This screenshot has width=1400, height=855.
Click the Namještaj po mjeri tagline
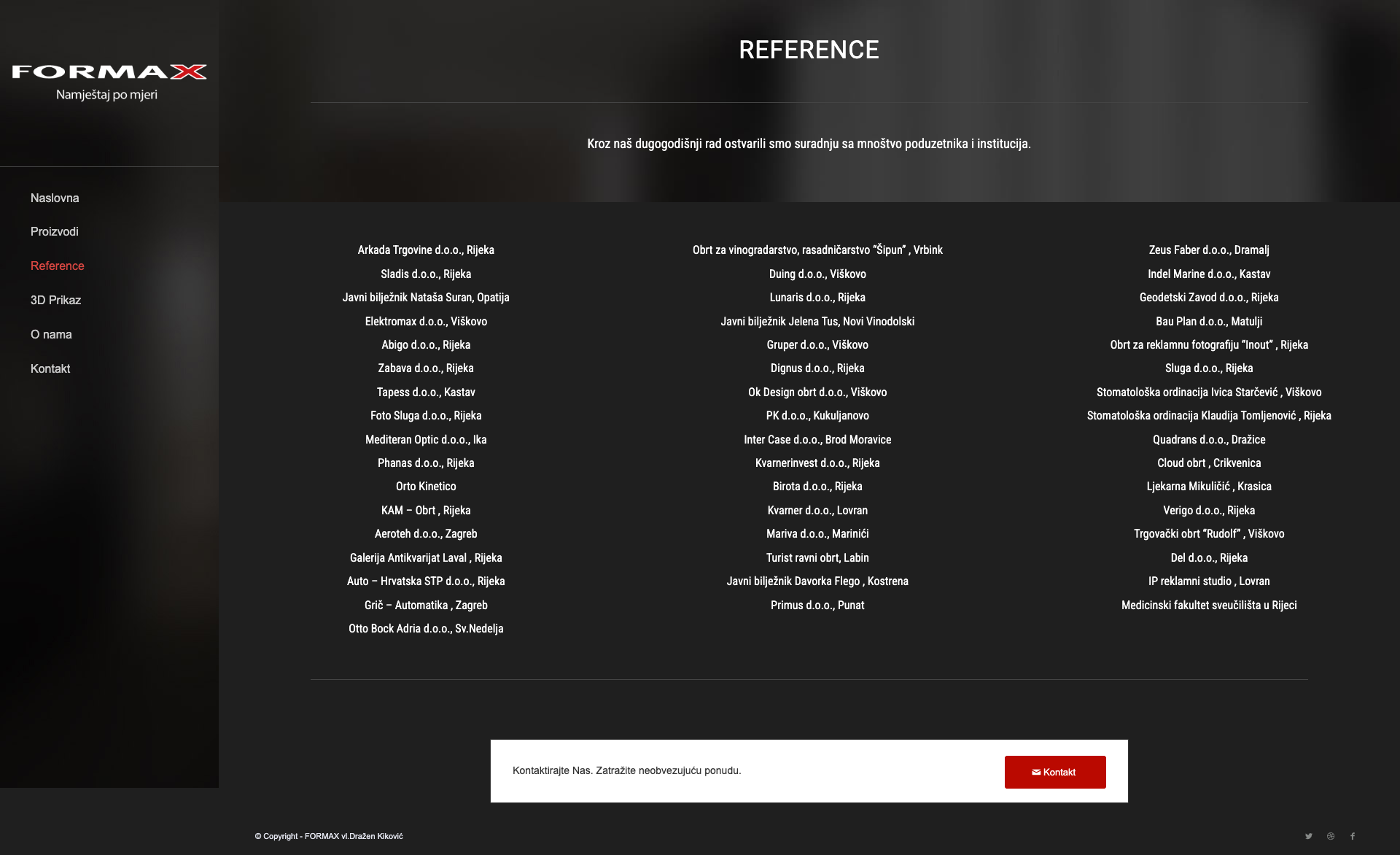click(106, 95)
